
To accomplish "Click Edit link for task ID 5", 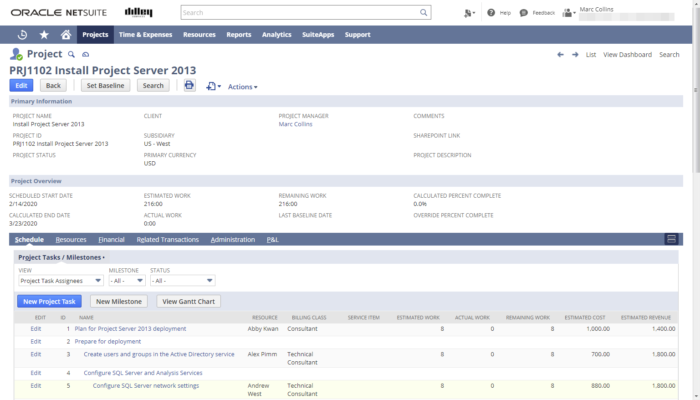I will [36, 386].
